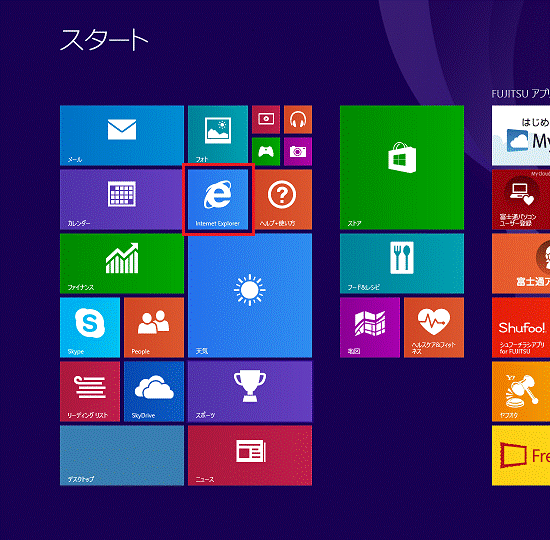Open the Help + Tips question mark tile
550x540 pixels.
pos(282,199)
